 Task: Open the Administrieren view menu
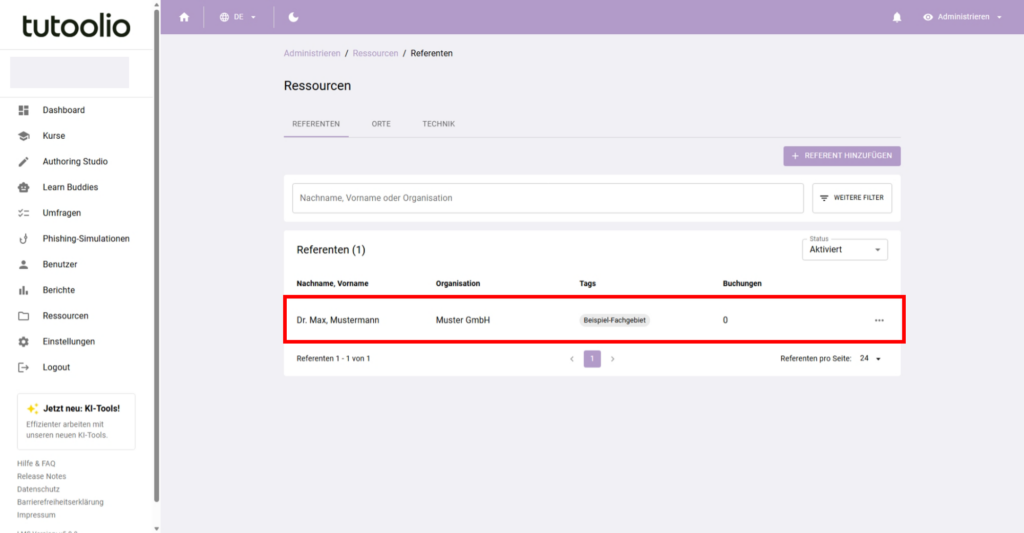click(x=962, y=17)
